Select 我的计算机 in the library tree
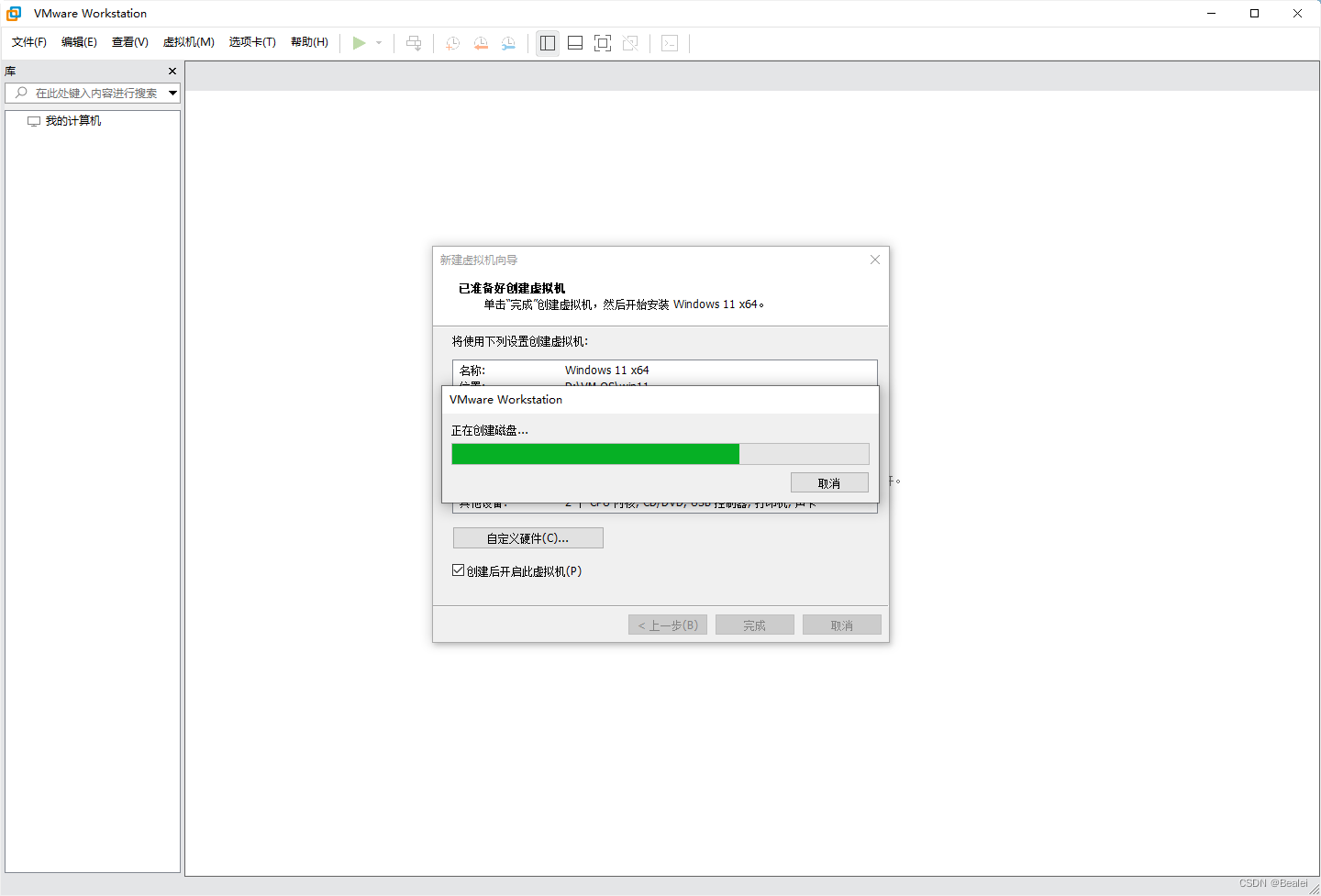 coord(73,121)
